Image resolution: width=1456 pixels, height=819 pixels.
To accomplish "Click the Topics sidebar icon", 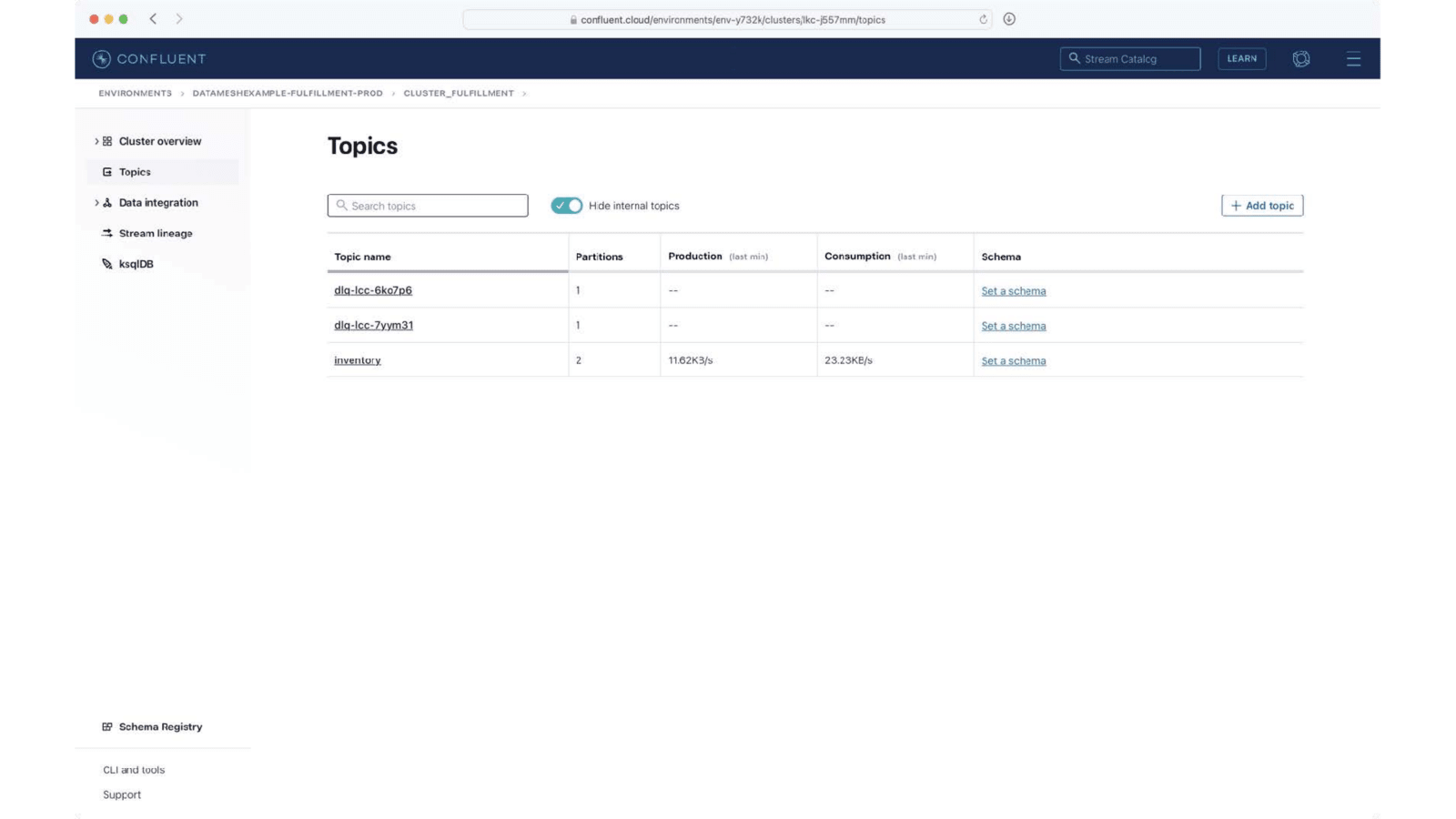I will click(107, 172).
